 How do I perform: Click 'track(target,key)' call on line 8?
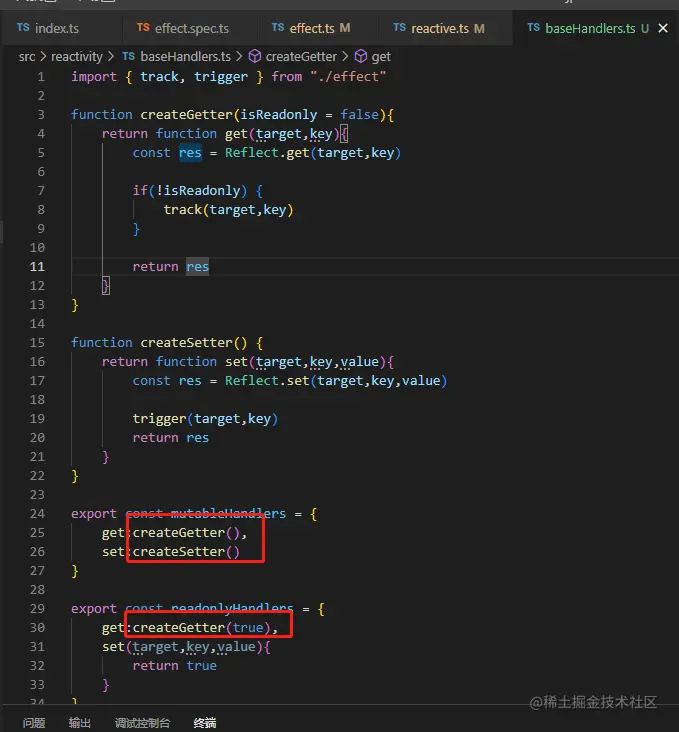click(x=228, y=210)
